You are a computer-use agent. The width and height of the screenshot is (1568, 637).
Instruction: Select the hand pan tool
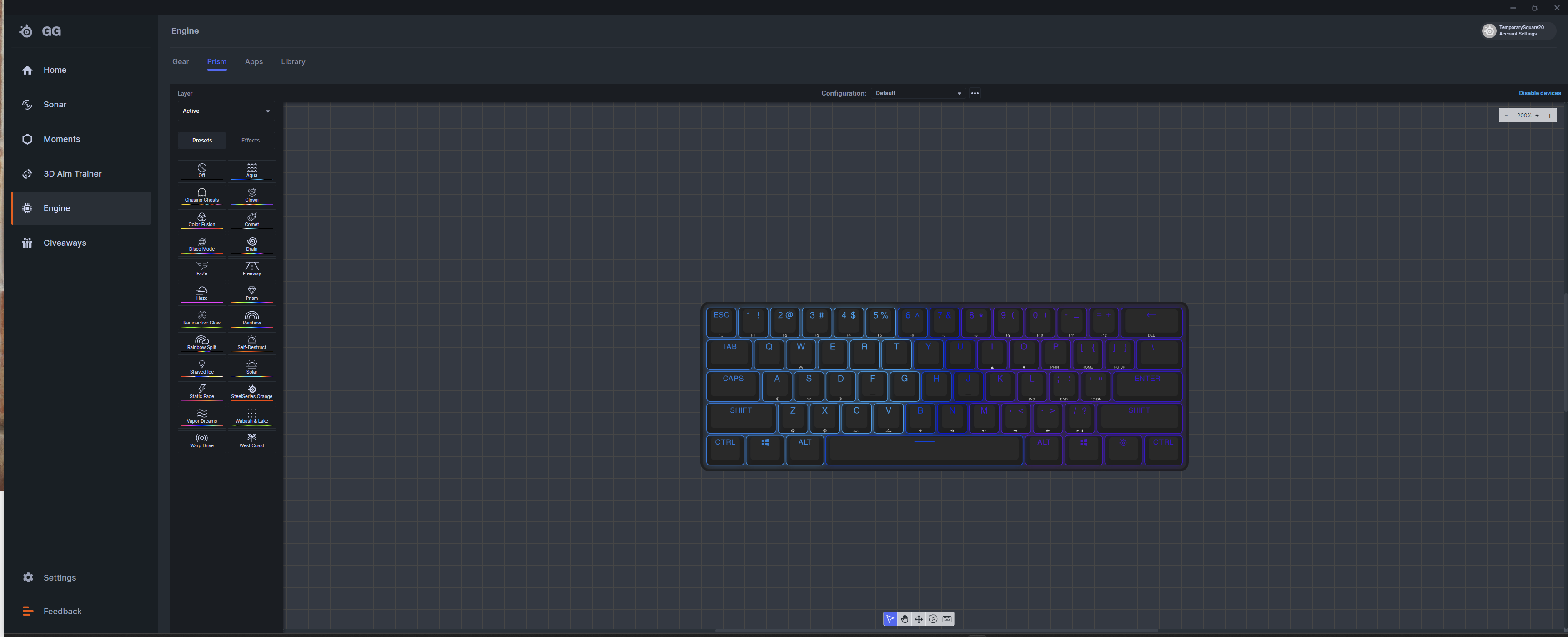click(905, 619)
